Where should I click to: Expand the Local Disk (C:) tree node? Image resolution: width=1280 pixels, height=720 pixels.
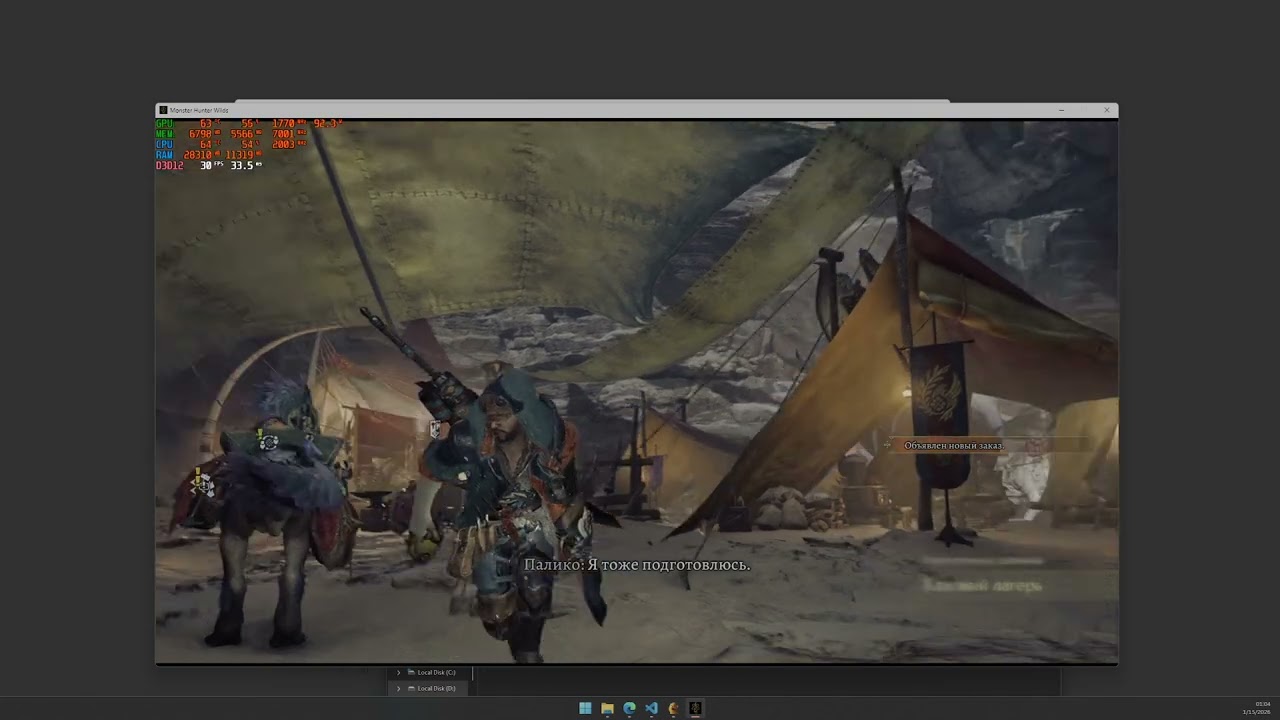398,673
